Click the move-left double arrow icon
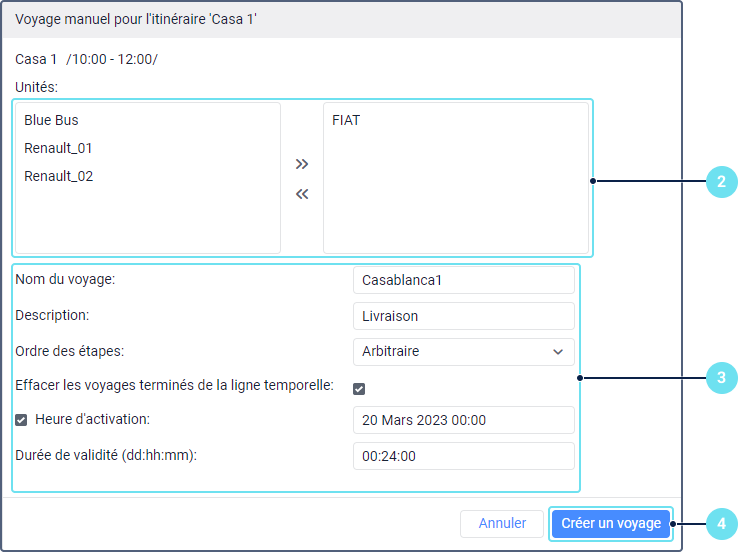This screenshot has height=552, width=738. pyautogui.click(x=302, y=194)
